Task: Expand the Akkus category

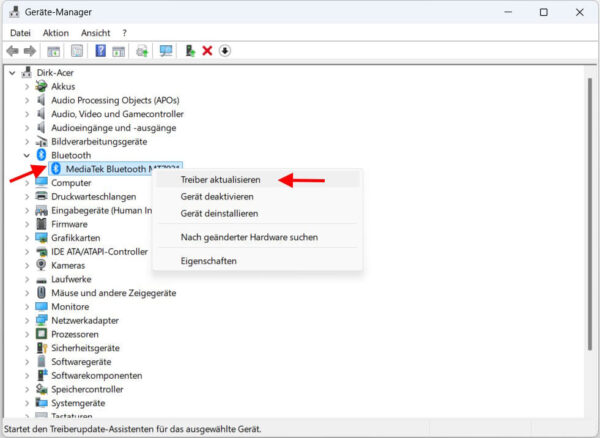Action: 27,86
